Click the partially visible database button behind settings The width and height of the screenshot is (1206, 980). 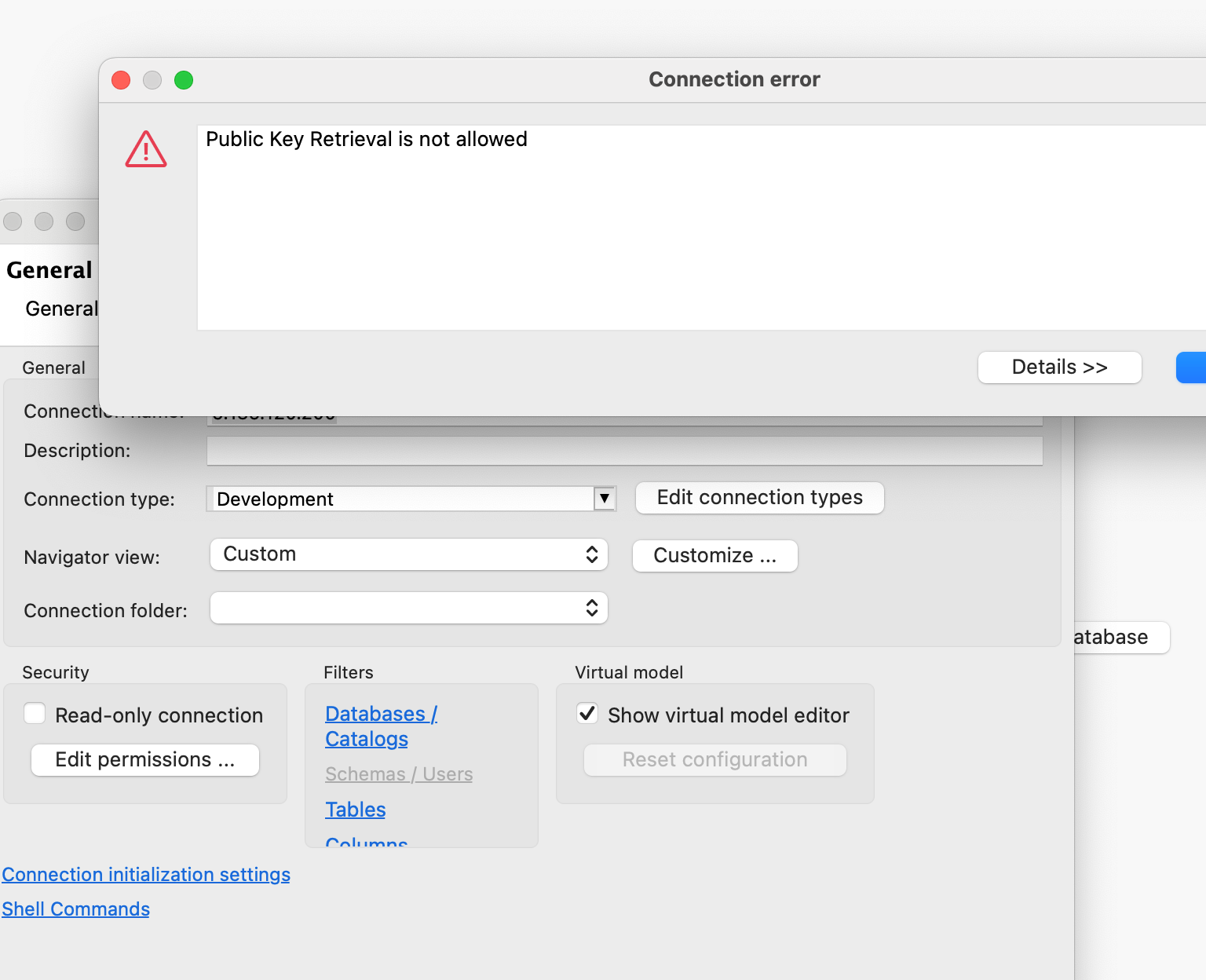pos(1121,638)
